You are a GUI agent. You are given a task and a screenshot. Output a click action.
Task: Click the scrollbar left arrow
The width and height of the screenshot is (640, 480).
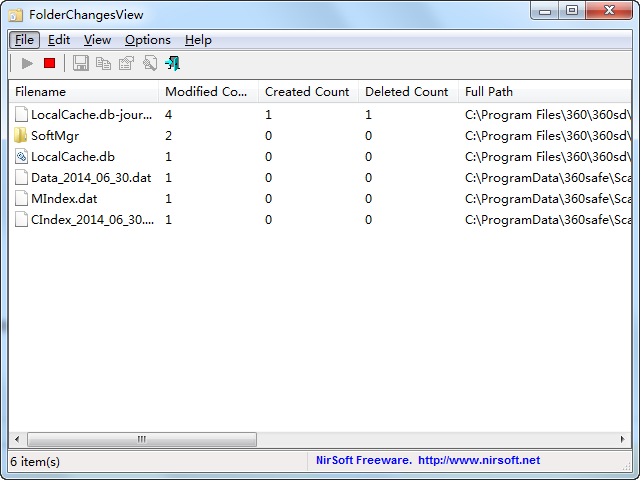coord(17,440)
